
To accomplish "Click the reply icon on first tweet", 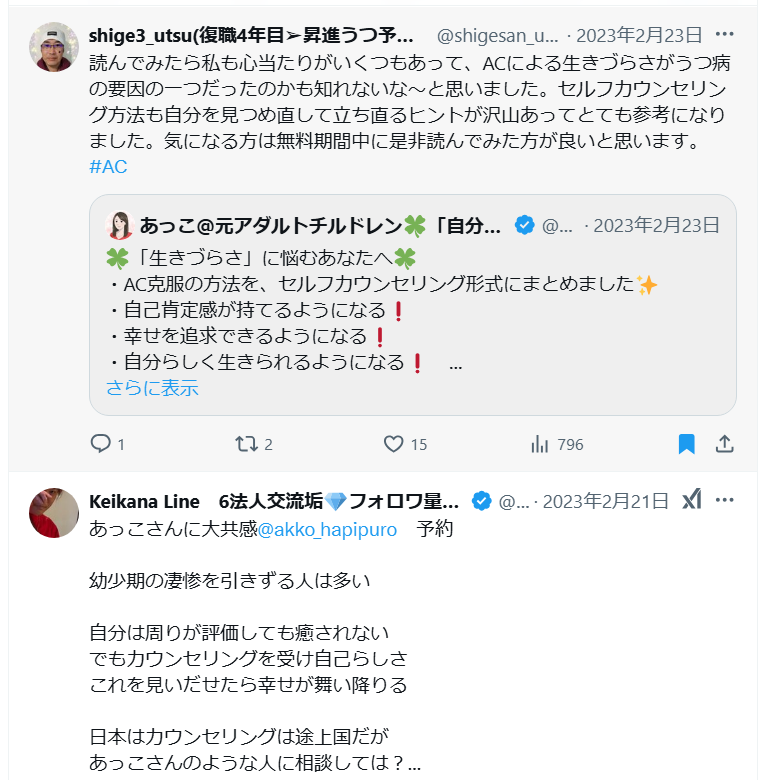I will 101,443.
